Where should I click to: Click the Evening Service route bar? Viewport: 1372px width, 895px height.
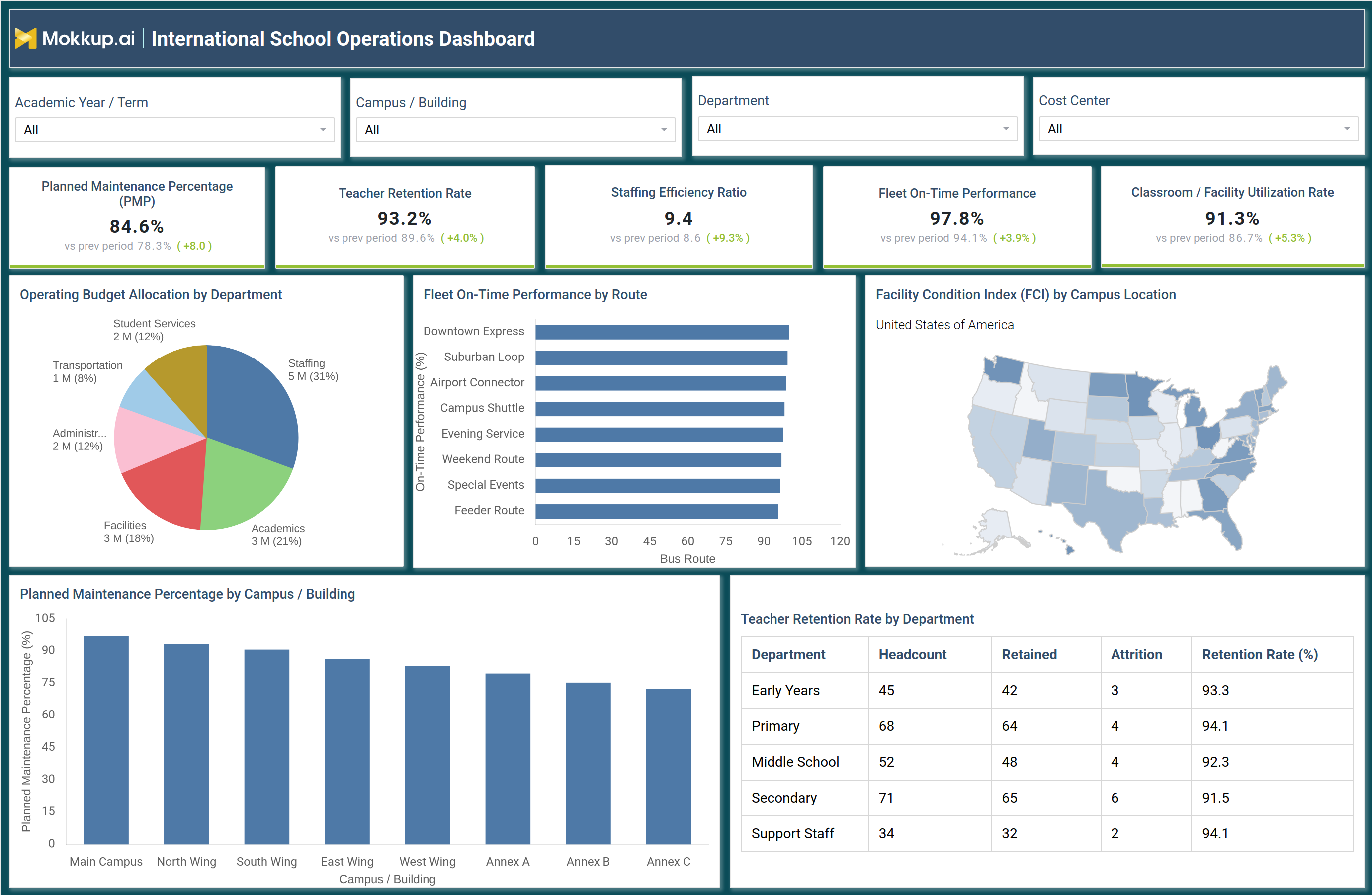[659, 434]
